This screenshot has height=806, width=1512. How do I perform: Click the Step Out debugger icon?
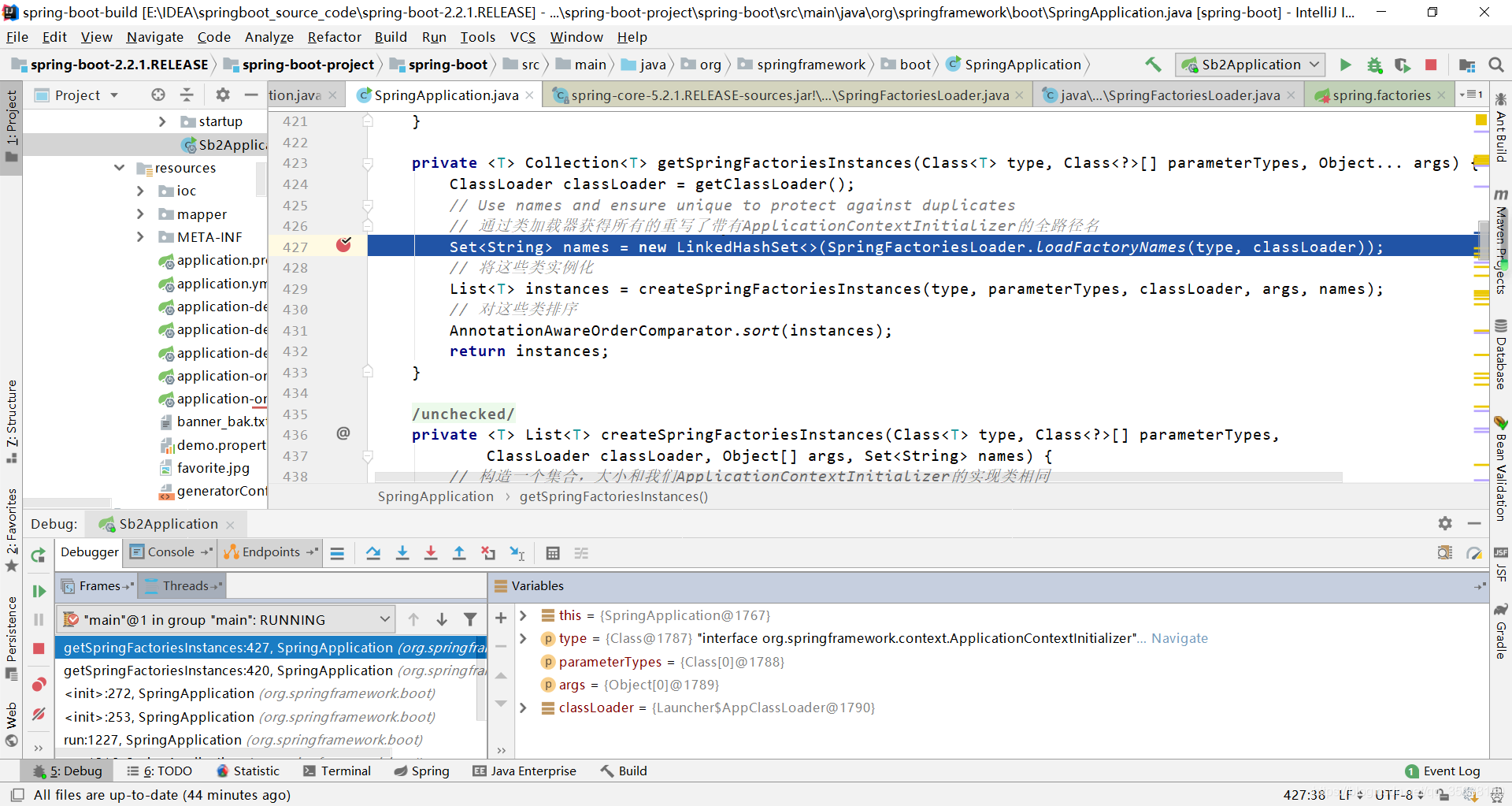point(459,553)
